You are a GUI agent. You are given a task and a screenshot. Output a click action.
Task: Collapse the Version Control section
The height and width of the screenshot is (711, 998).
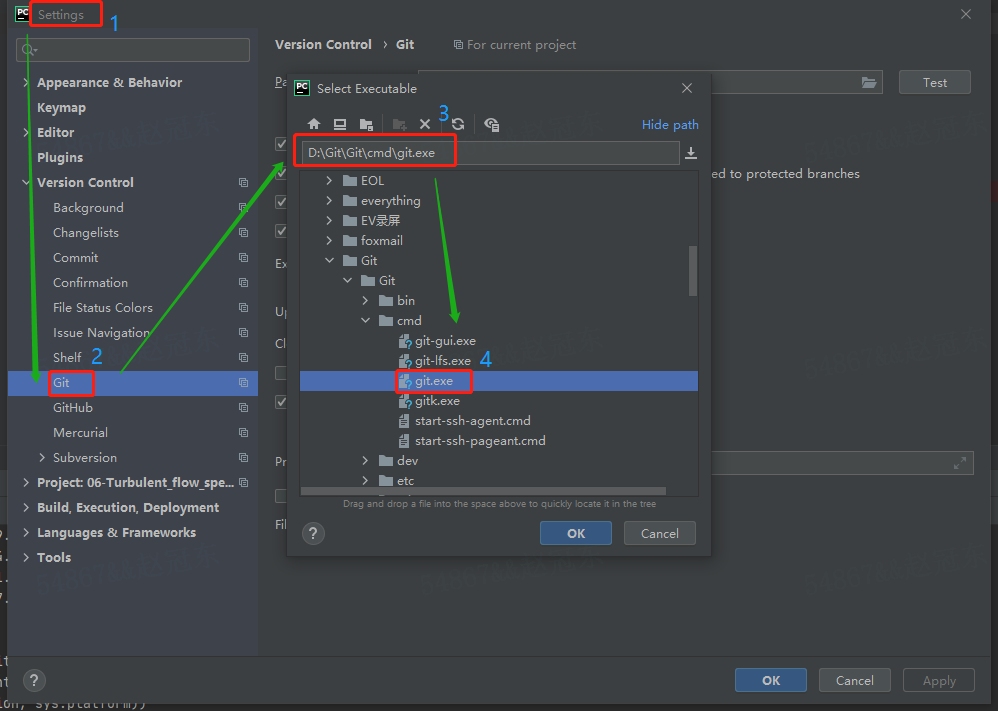[25, 183]
